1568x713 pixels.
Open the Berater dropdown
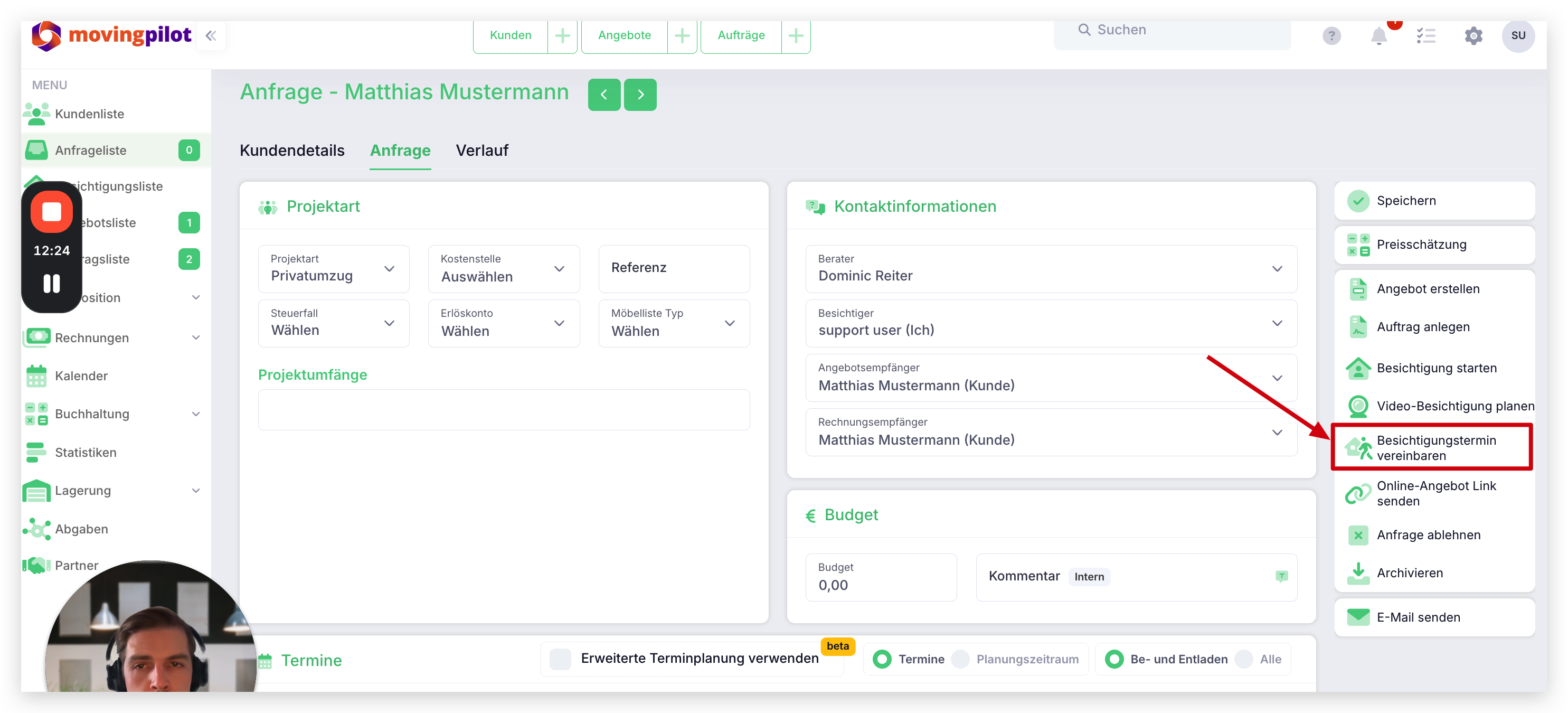point(1051,268)
